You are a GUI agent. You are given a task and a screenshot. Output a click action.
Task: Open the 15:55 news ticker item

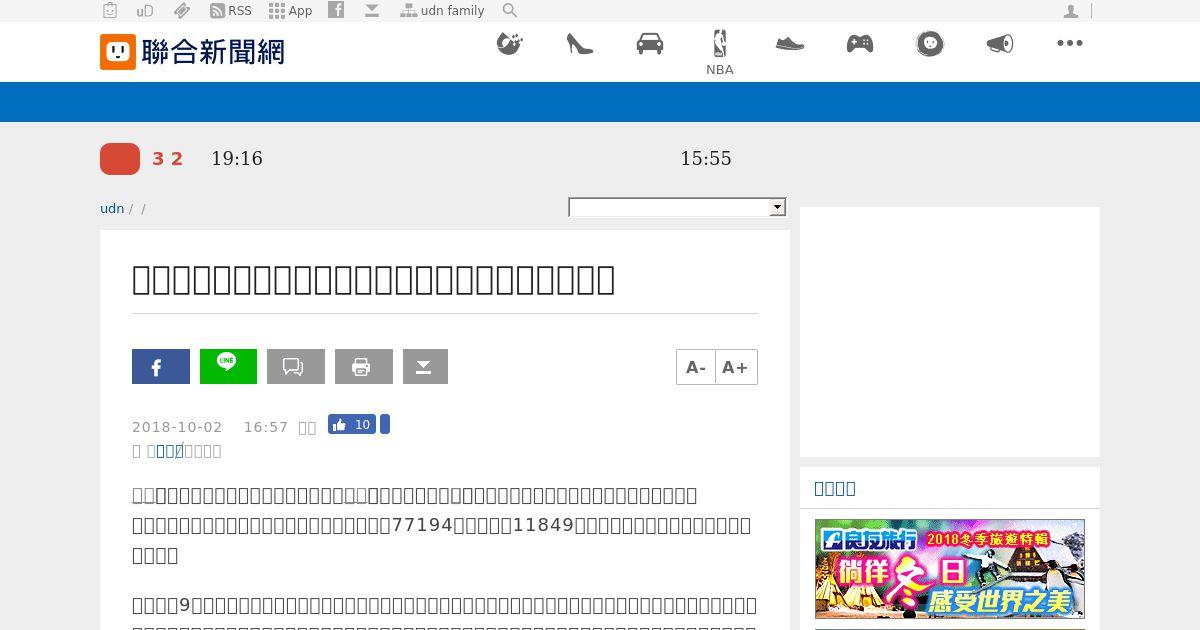coord(706,159)
